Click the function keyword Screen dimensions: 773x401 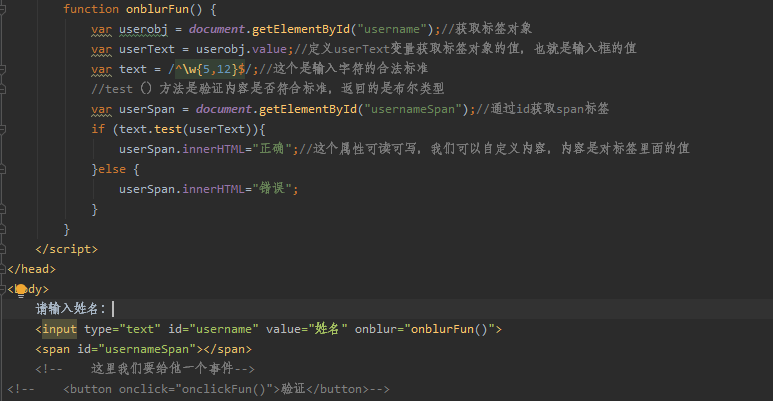(91, 9)
